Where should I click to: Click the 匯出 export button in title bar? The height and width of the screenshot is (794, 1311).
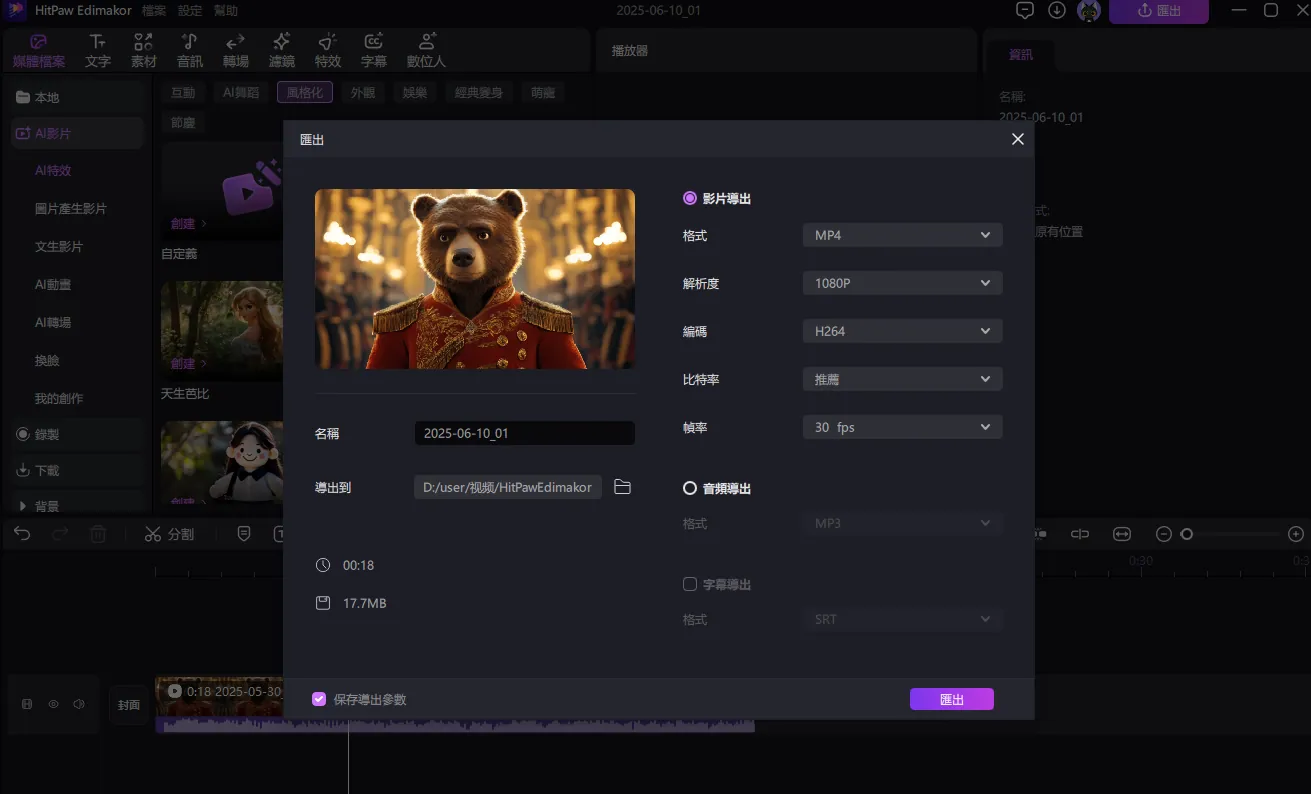1158,11
